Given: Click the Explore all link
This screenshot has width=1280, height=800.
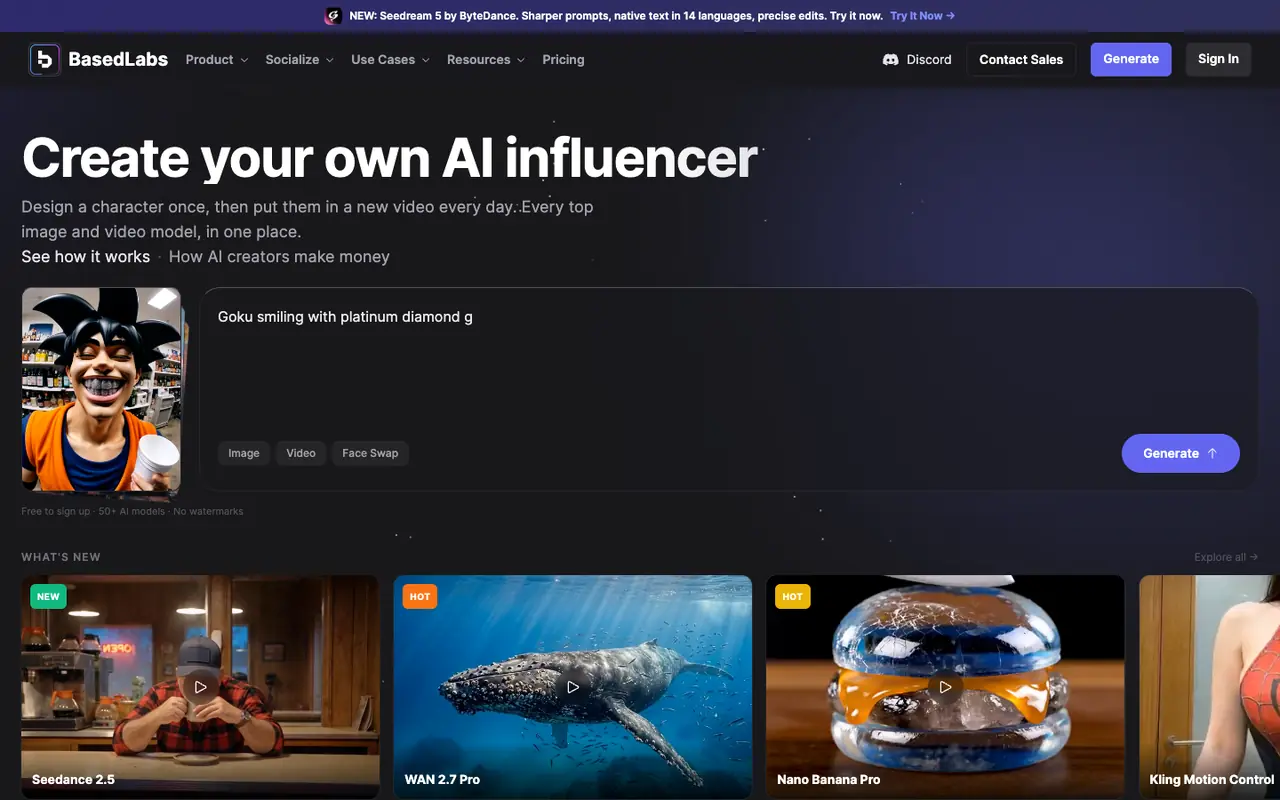Looking at the screenshot, I should coord(1226,557).
